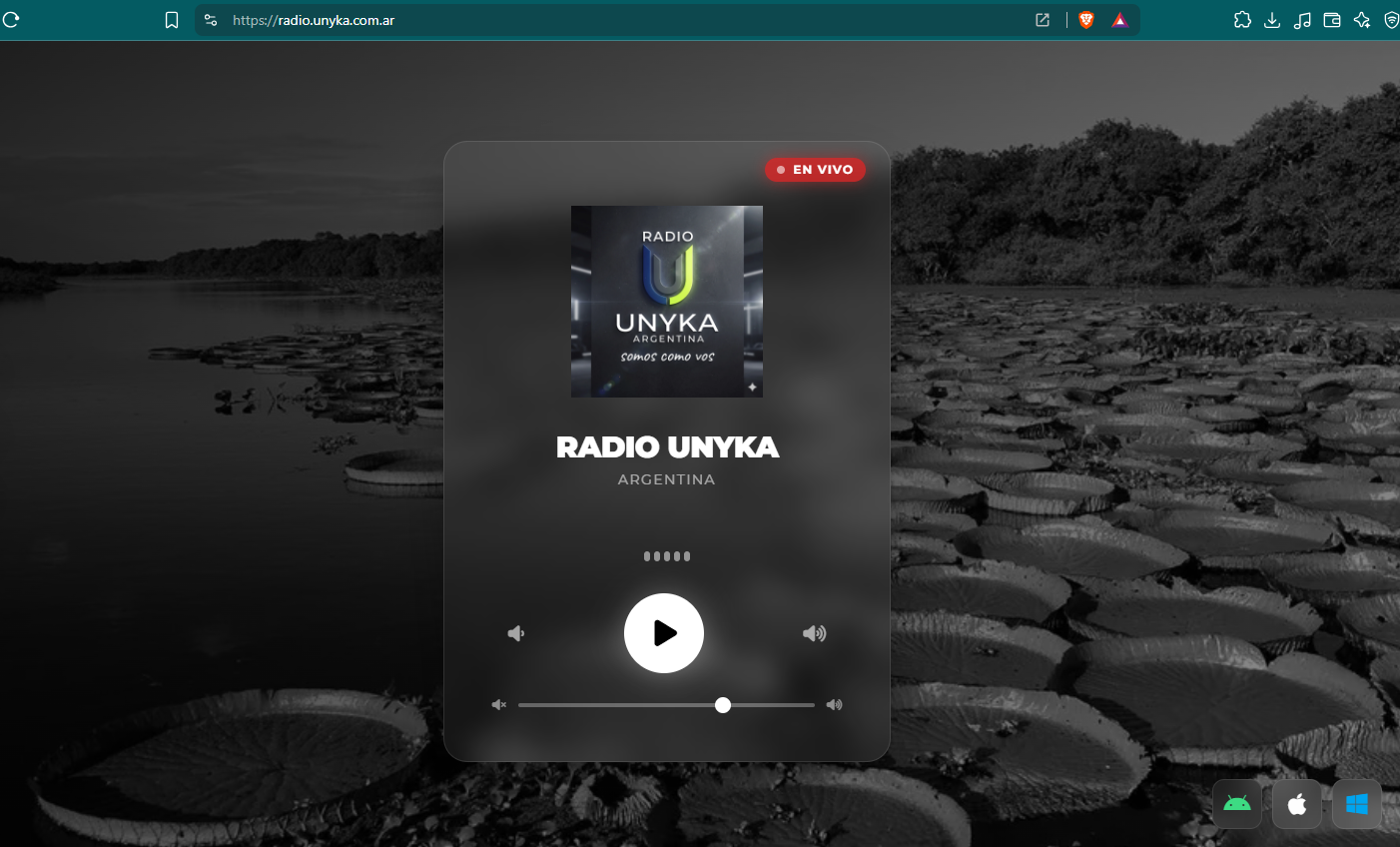
Task: Open the Extensions puzzle icon
Action: coord(1242,20)
